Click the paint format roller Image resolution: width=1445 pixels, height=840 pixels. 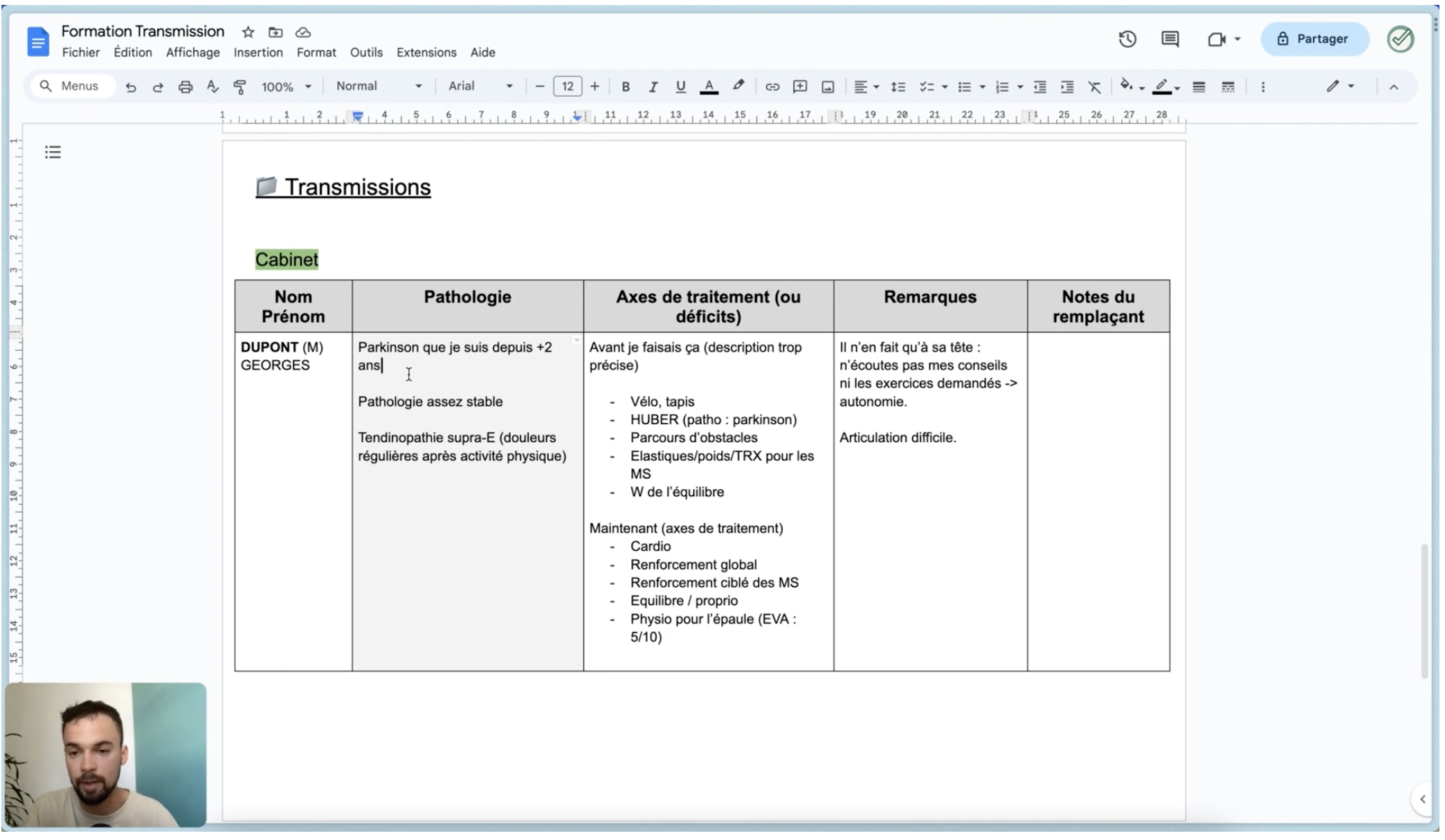pyautogui.click(x=239, y=86)
